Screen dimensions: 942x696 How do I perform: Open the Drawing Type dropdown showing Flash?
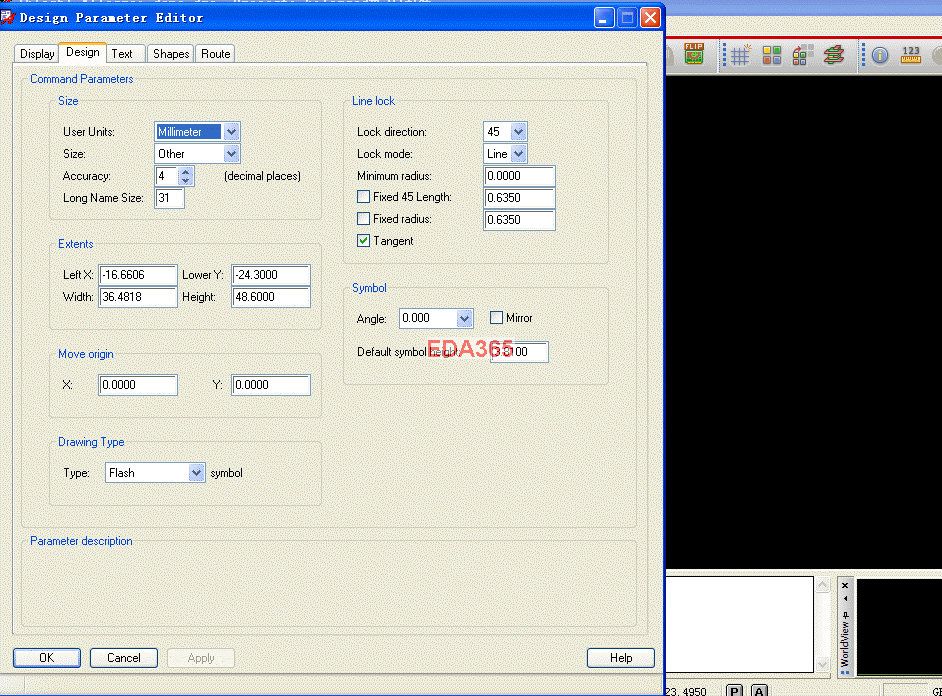coord(196,473)
